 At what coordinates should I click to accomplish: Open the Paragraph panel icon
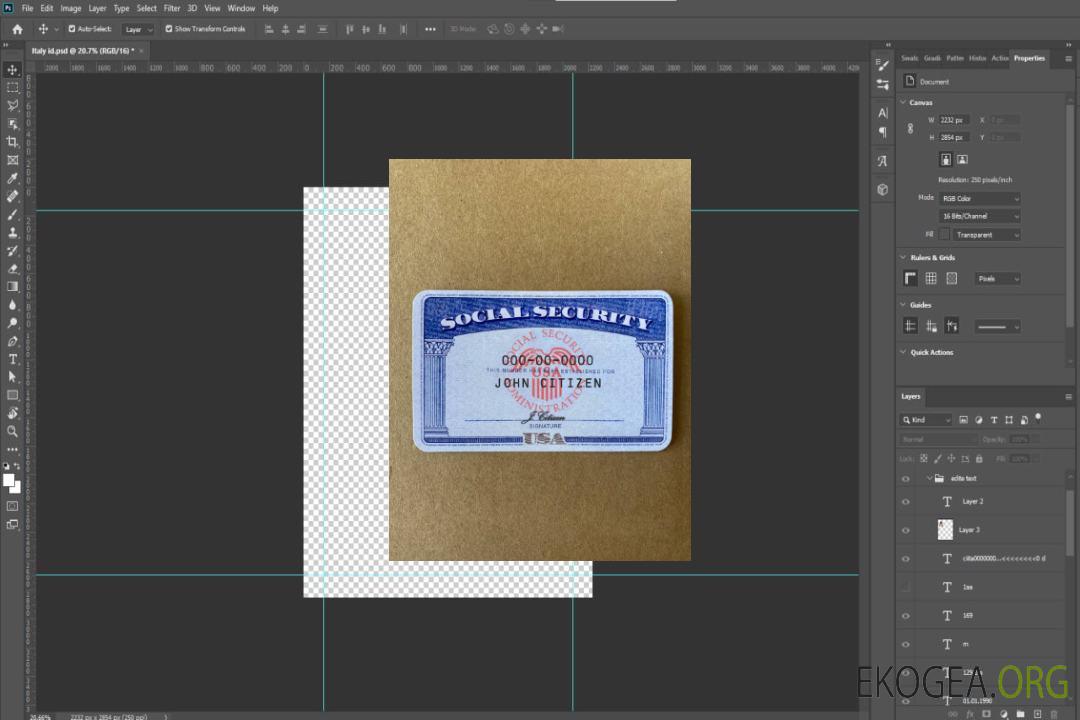pos(883,132)
